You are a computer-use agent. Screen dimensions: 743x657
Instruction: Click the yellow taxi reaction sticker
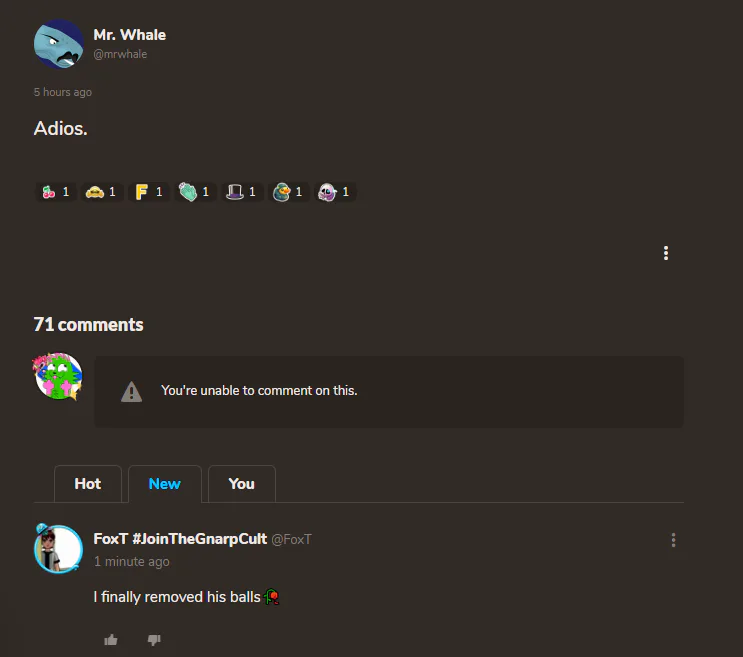click(x=102, y=192)
